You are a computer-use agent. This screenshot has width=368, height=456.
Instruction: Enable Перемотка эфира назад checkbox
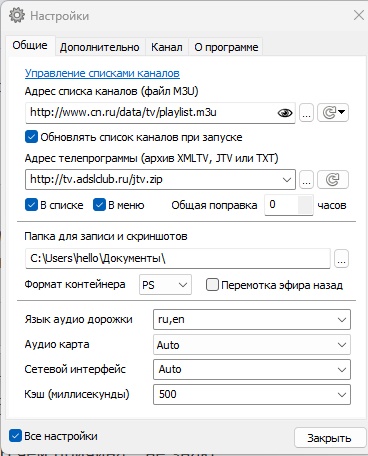click(212, 285)
